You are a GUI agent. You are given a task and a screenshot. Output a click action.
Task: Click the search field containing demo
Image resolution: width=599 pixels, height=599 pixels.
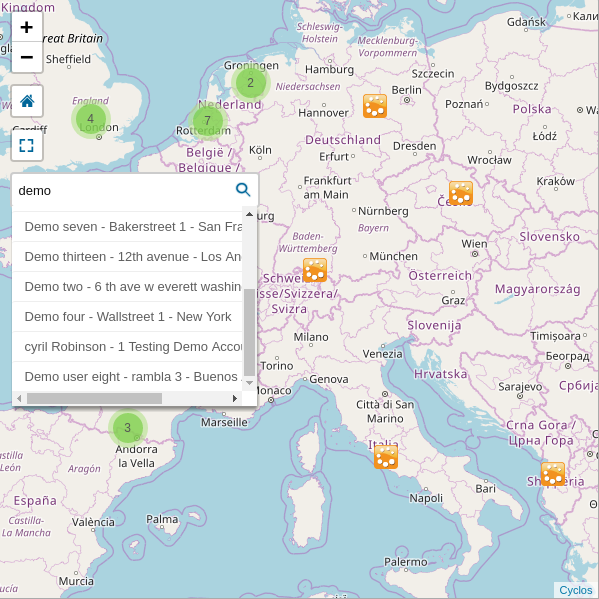124,190
